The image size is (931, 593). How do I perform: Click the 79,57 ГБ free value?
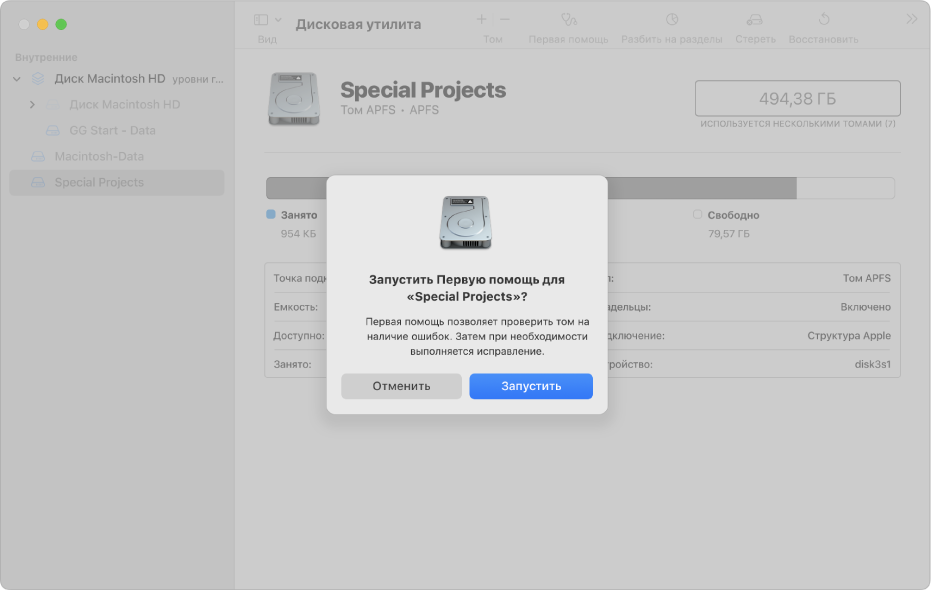[729, 234]
